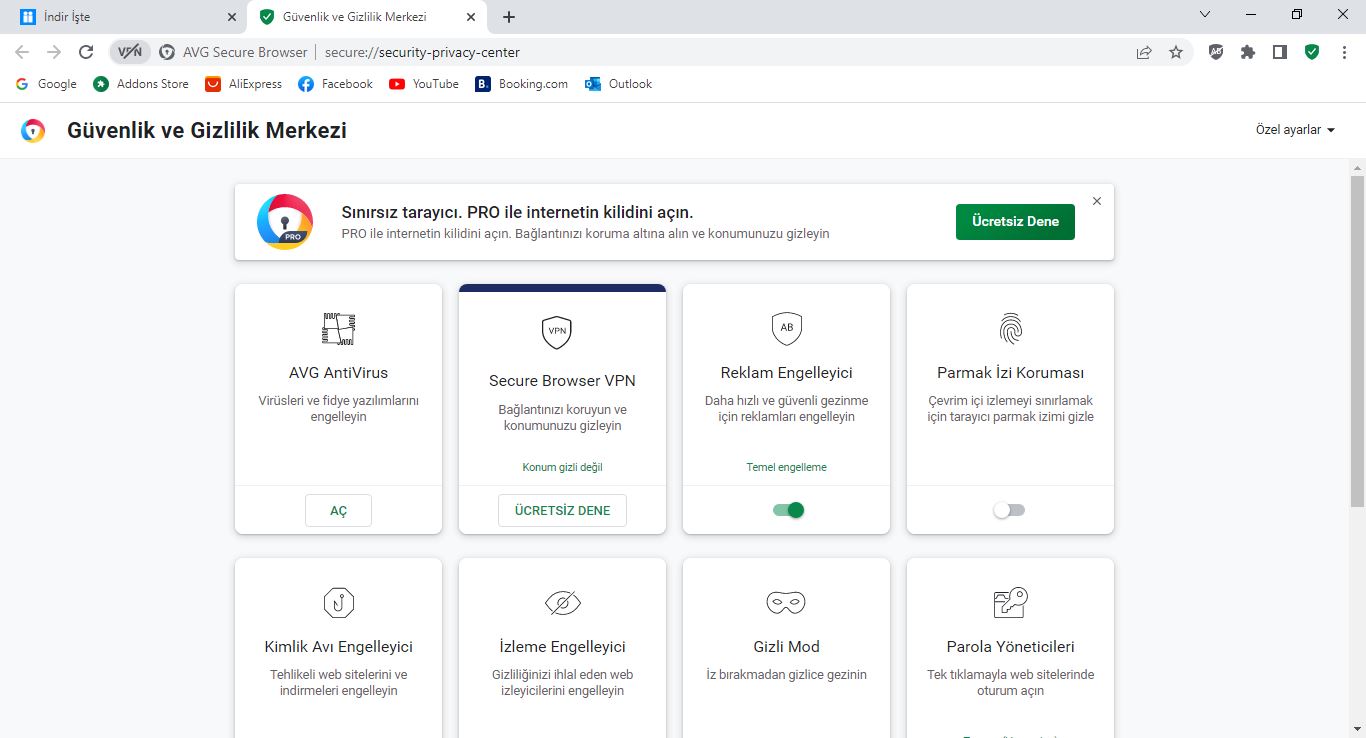Click the Secure Browser VPN shield icon

(557, 332)
